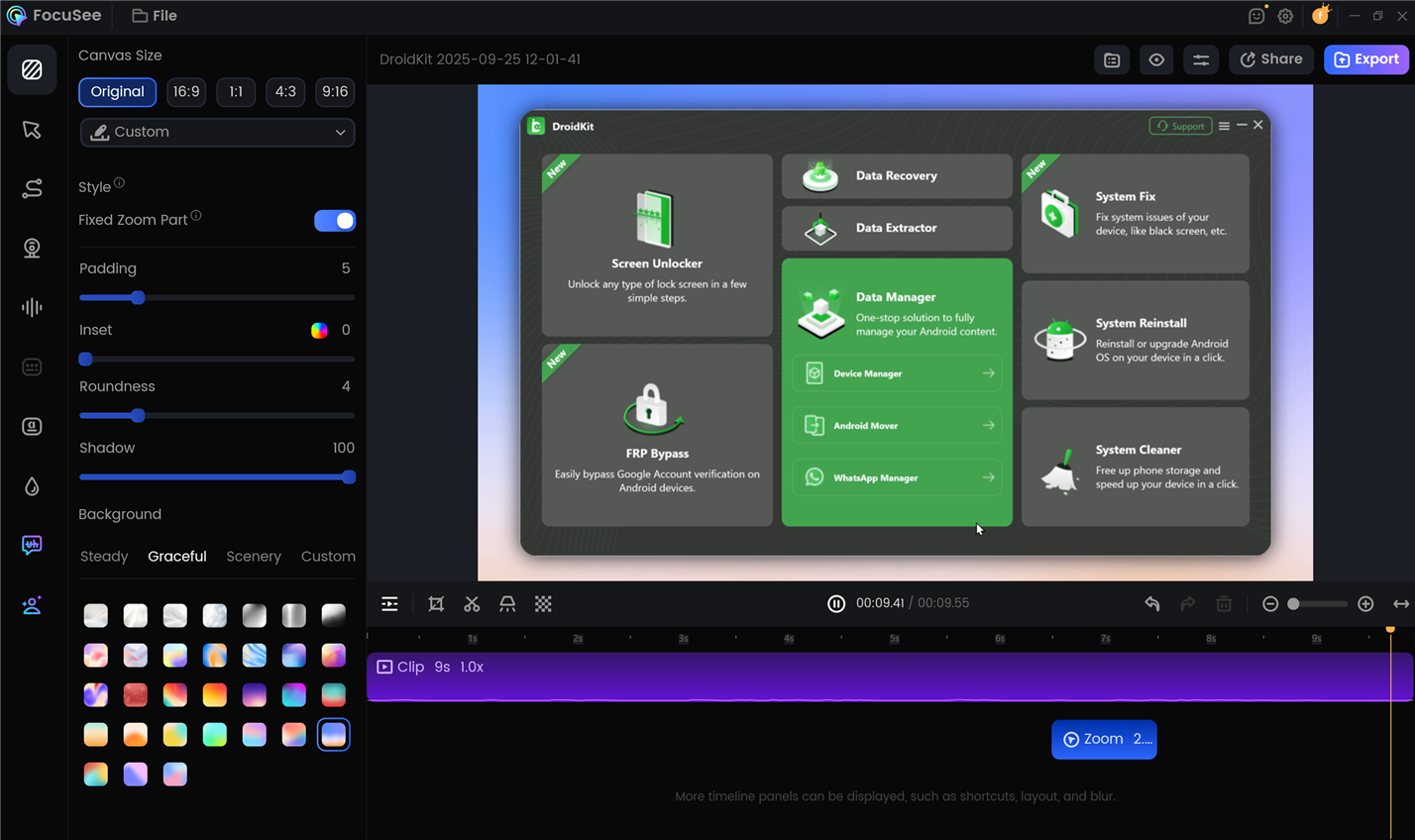Open the checkerboard transparency tool in timeline toolbar
The image size is (1415, 840).
(x=543, y=603)
